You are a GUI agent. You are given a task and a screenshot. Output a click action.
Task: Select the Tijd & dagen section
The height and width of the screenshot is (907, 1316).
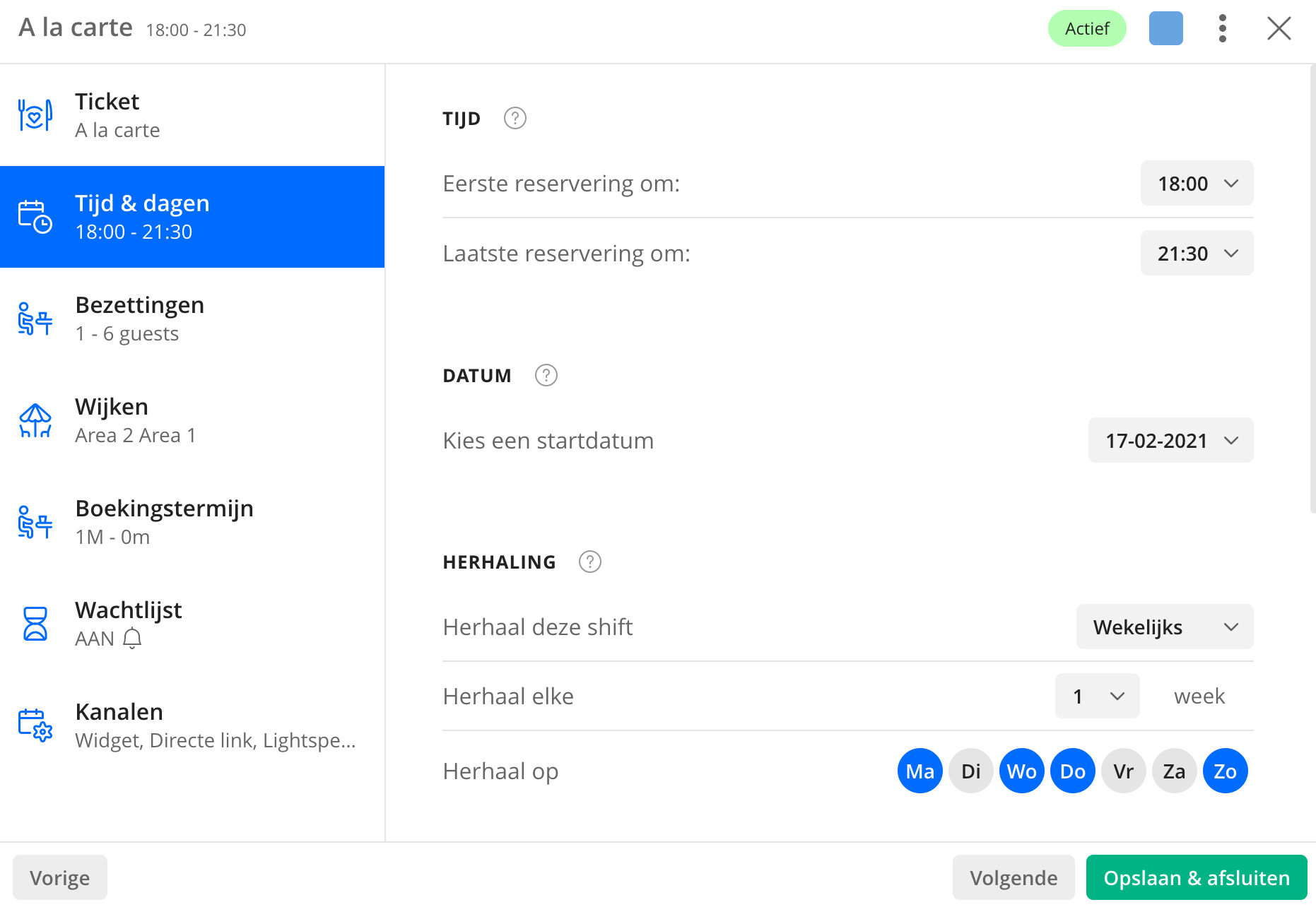192,217
